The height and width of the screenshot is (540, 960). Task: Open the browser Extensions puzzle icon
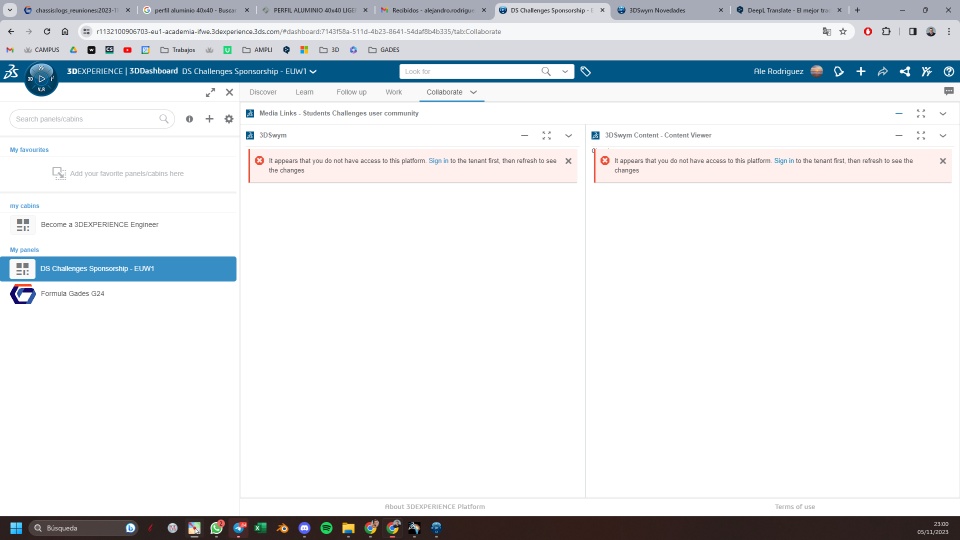point(886,31)
